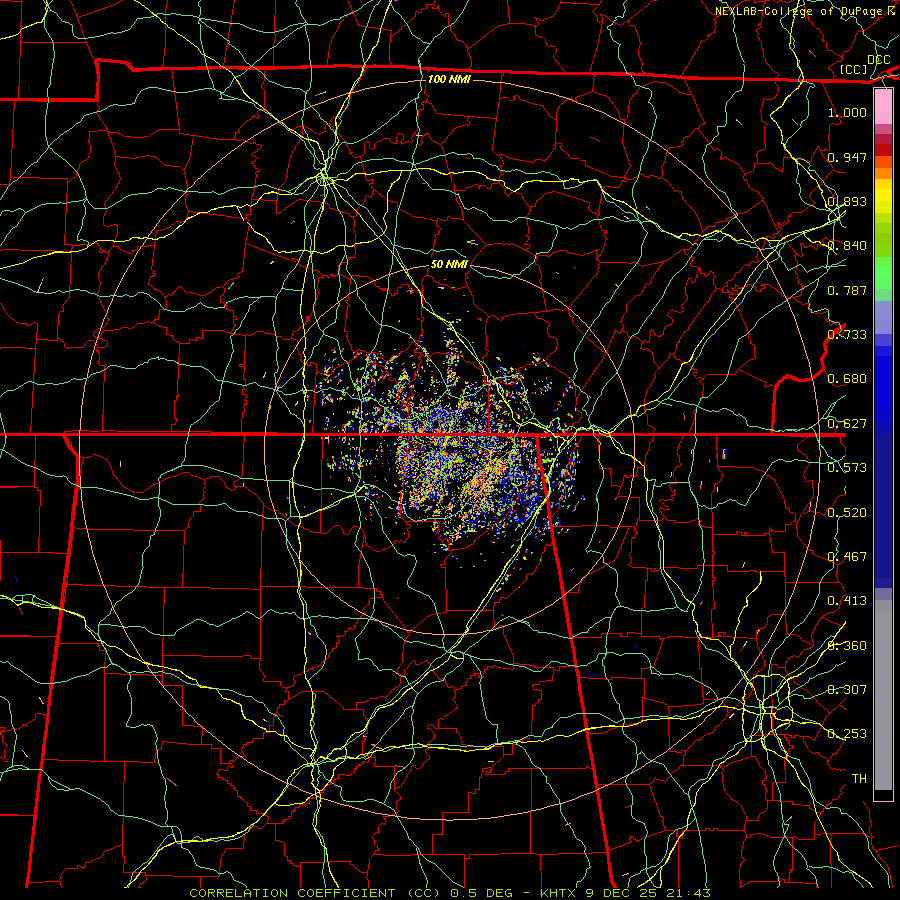Select the 0.520 scale value
The width and height of the screenshot is (900, 900).
847,513
